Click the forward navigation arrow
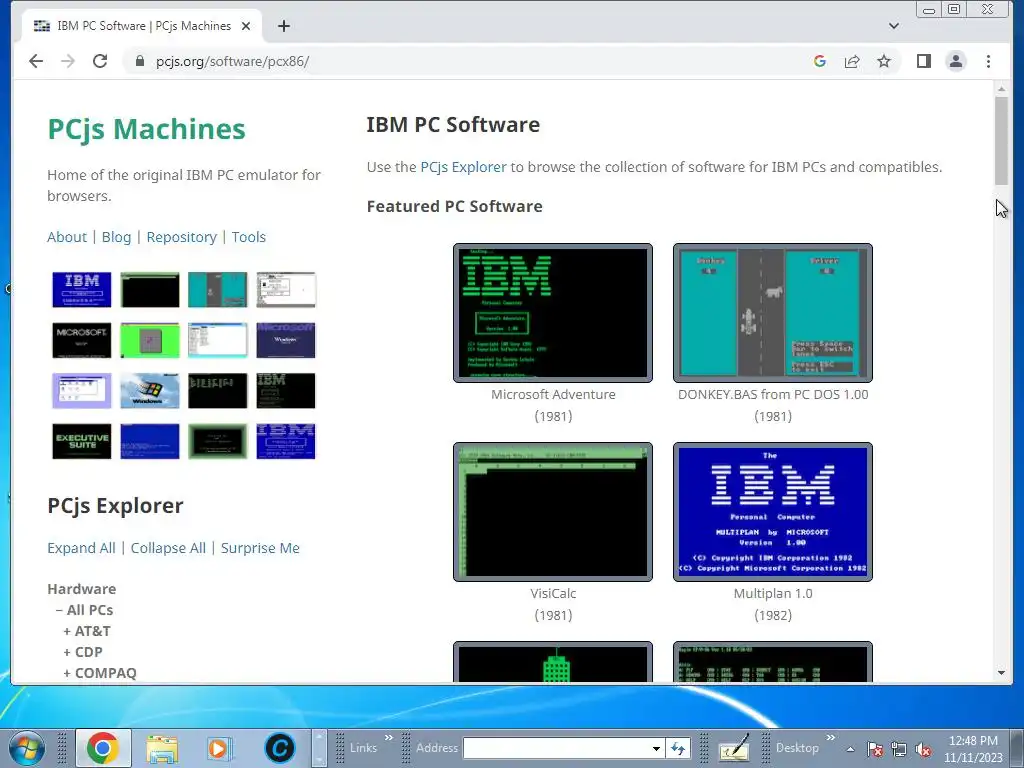 pos(68,61)
